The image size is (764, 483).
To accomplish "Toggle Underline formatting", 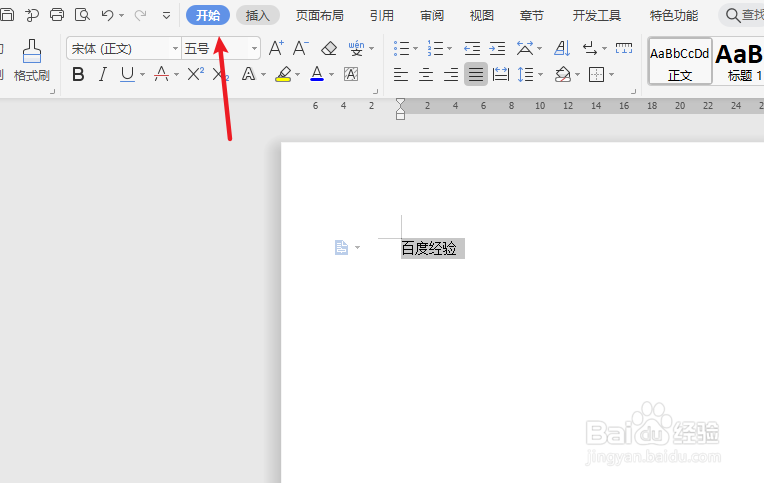I will pyautogui.click(x=127, y=74).
